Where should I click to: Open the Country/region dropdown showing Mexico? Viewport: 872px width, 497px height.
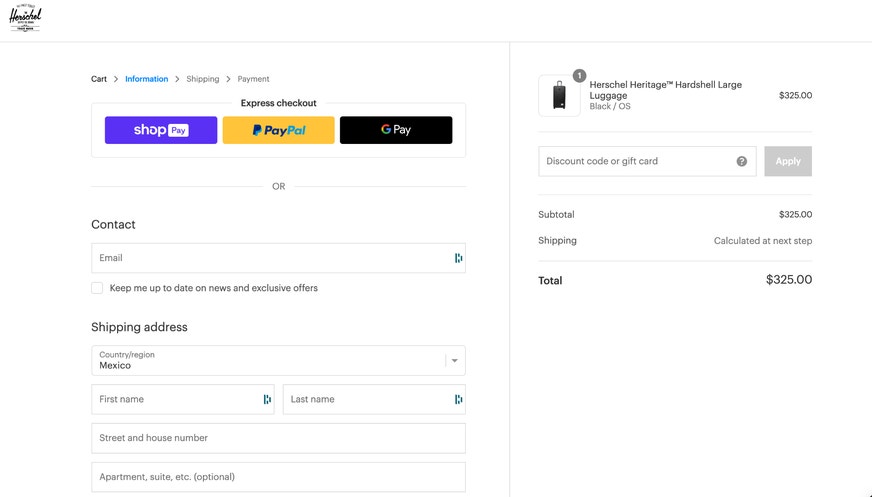(x=278, y=360)
